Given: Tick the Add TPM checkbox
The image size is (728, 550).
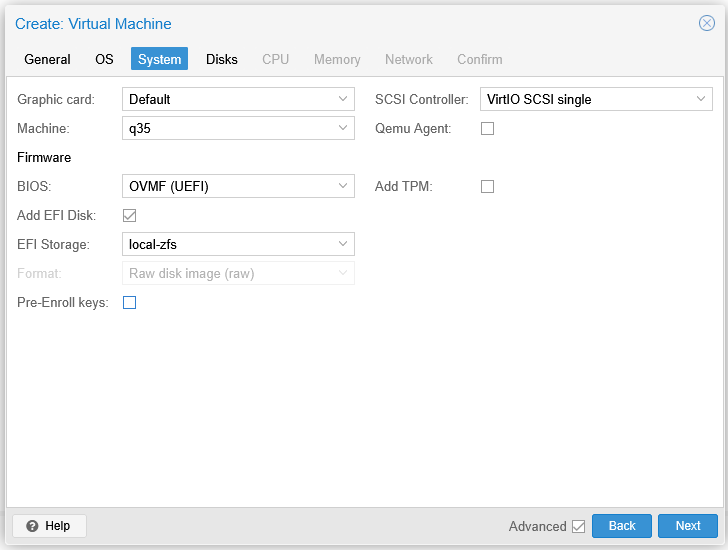Looking at the screenshot, I should [x=488, y=186].
